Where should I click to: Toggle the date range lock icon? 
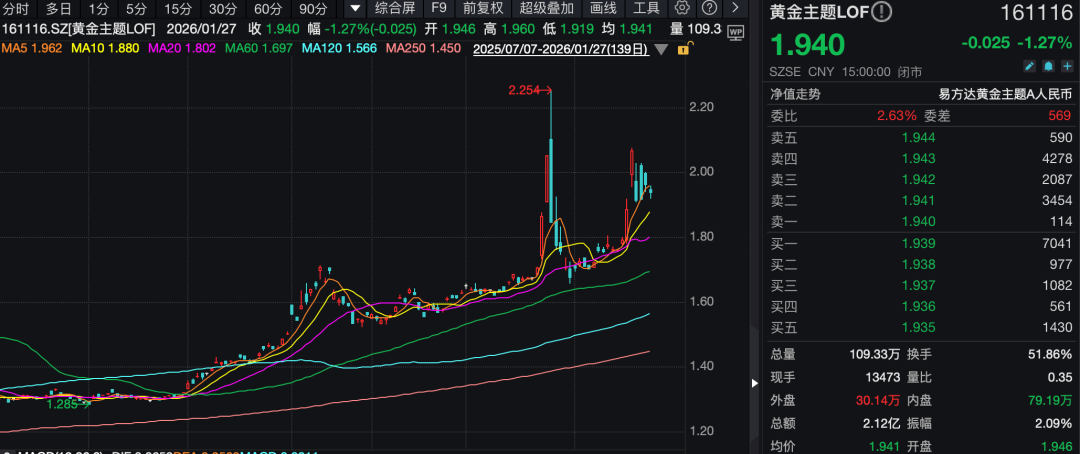(683, 48)
